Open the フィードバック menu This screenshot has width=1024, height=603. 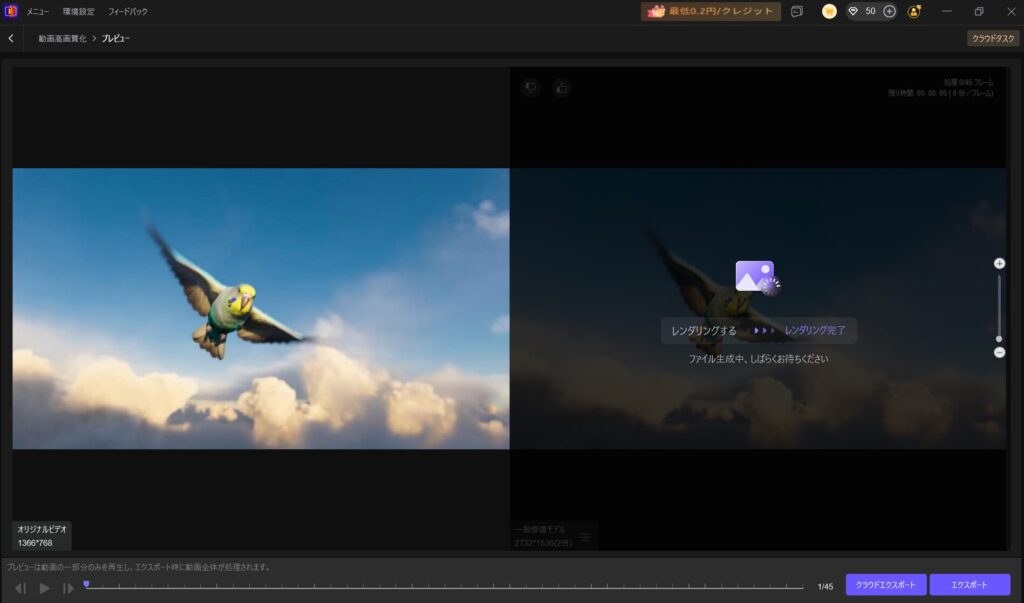127,12
